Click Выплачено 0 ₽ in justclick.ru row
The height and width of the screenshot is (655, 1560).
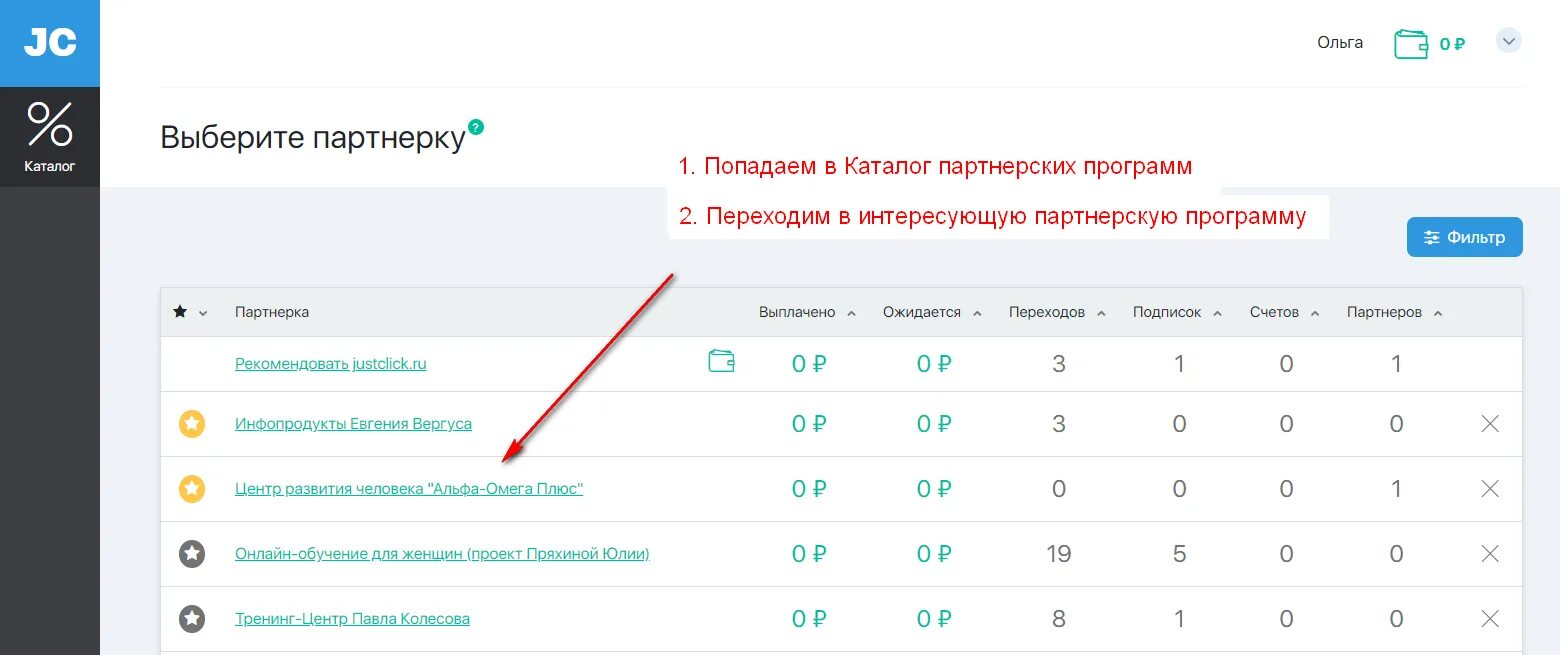809,364
